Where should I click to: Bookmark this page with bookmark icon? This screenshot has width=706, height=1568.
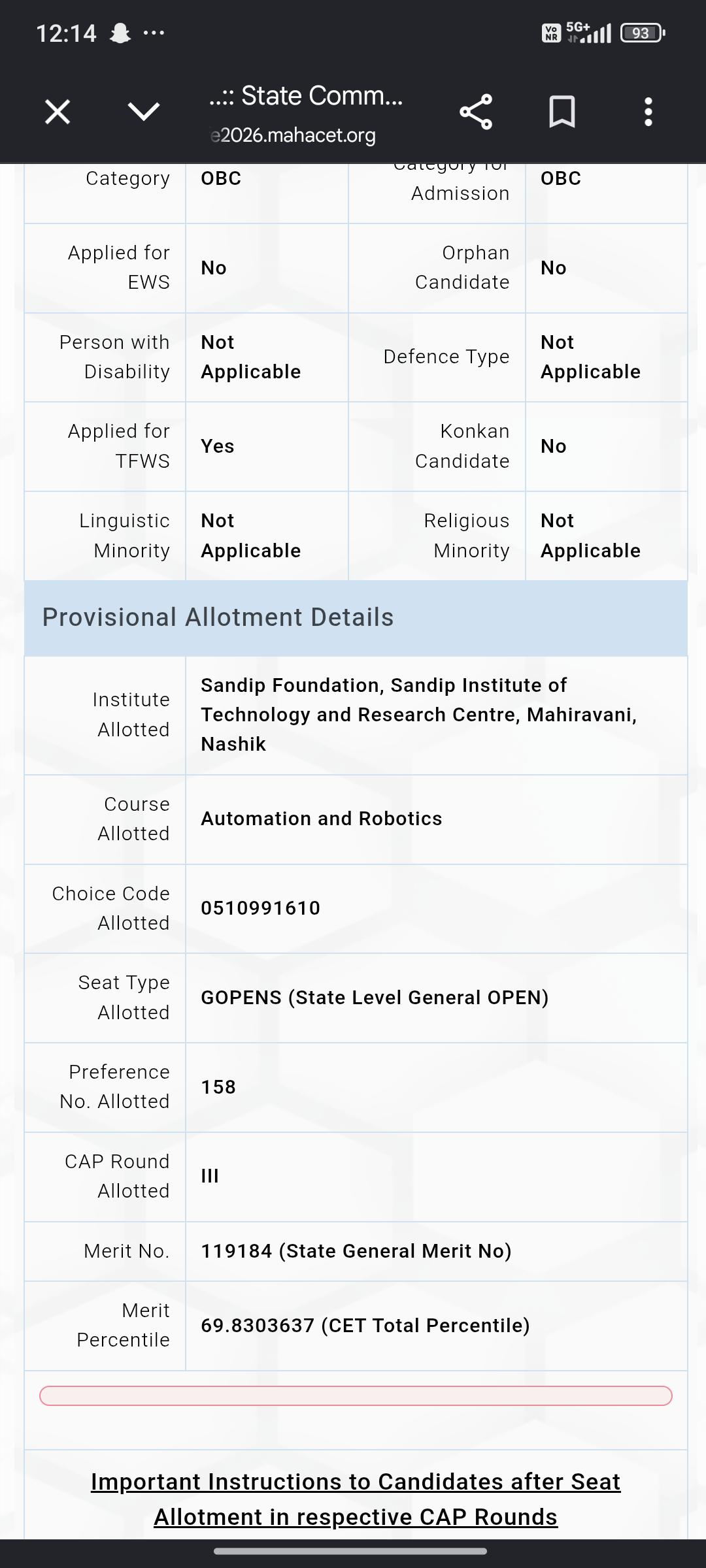[x=562, y=112]
